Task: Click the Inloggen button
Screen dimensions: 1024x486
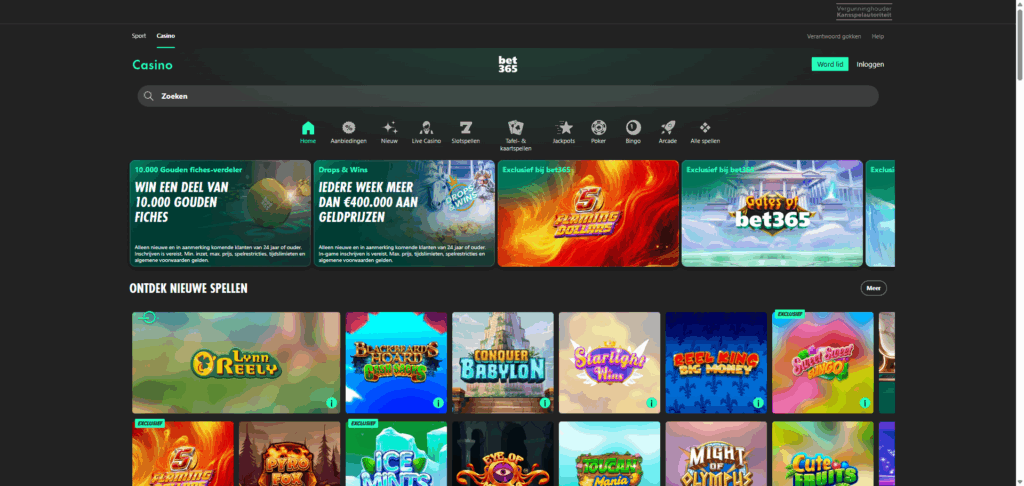Action: click(x=870, y=64)
